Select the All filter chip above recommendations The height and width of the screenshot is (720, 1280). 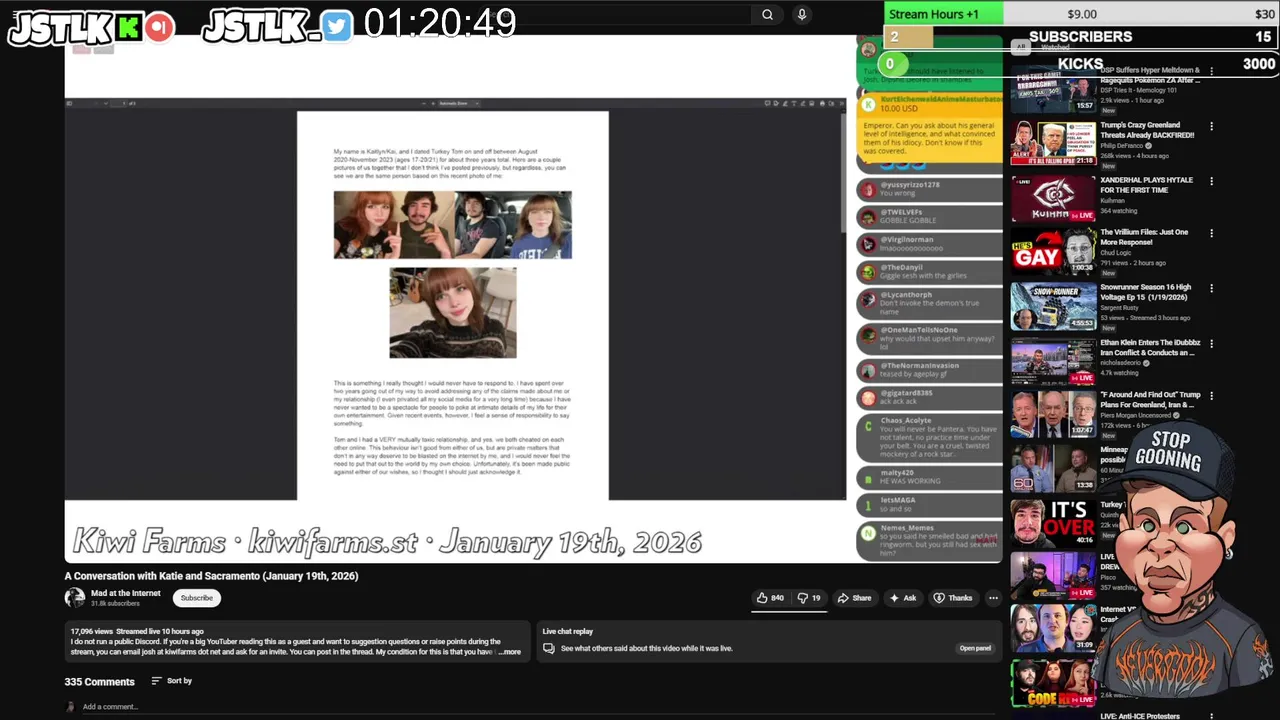(x=1021, y=47)
